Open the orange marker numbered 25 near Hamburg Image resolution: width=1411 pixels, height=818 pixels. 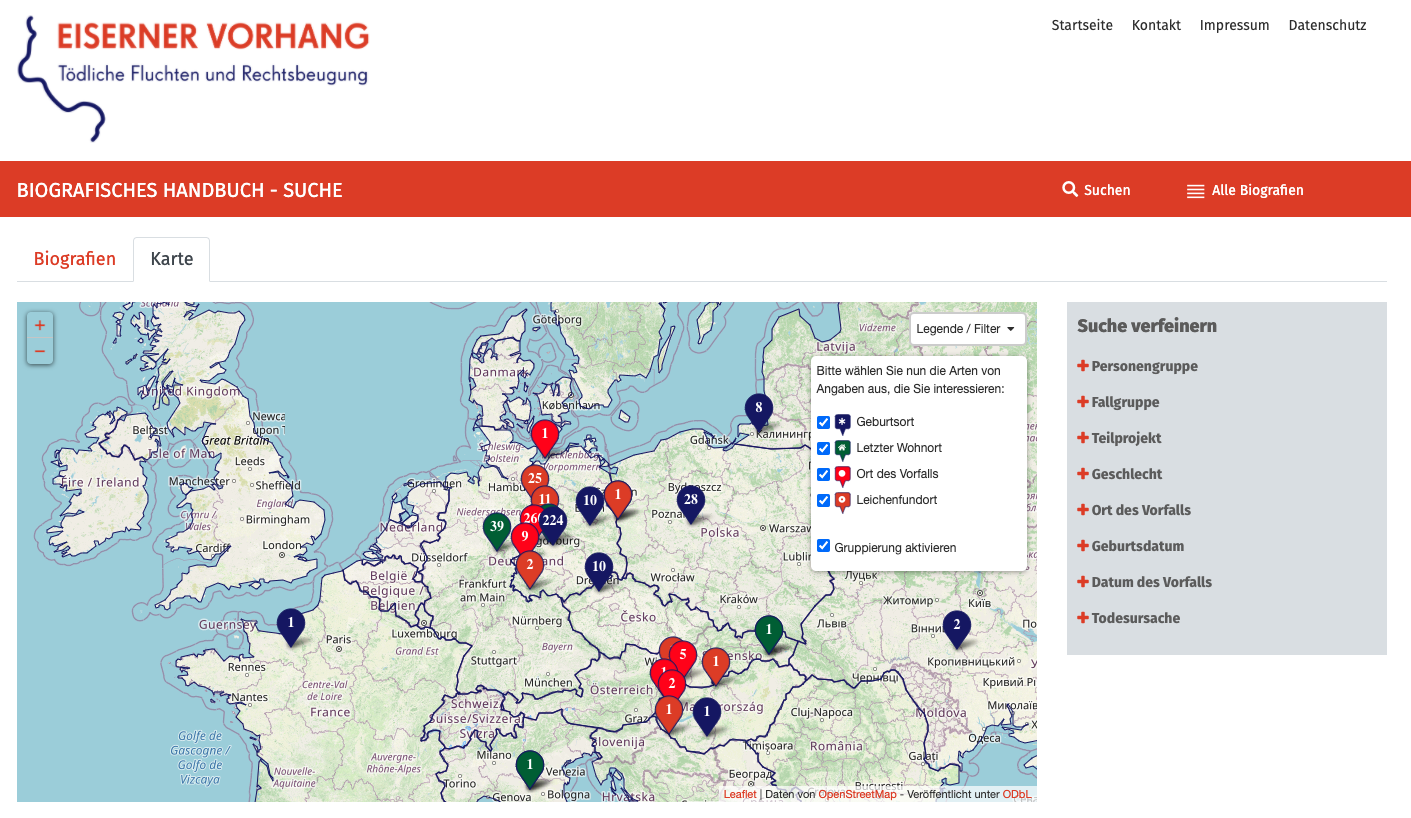pyautogui.click(x=535, y=480)
